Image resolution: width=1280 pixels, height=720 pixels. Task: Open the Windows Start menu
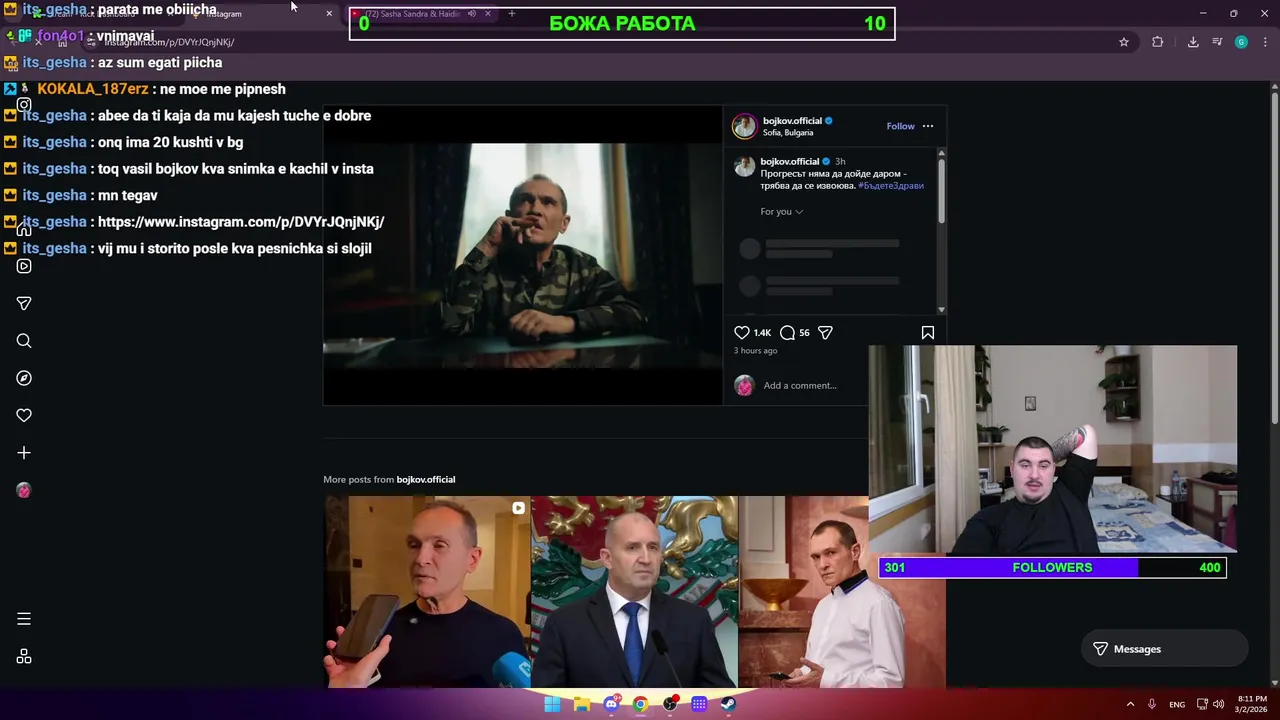552,704
